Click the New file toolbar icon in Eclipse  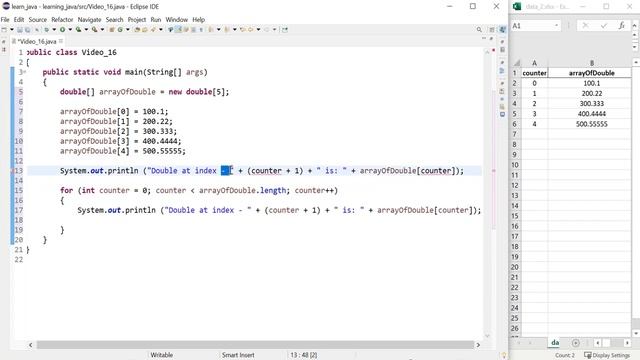(x=4, y=30)
